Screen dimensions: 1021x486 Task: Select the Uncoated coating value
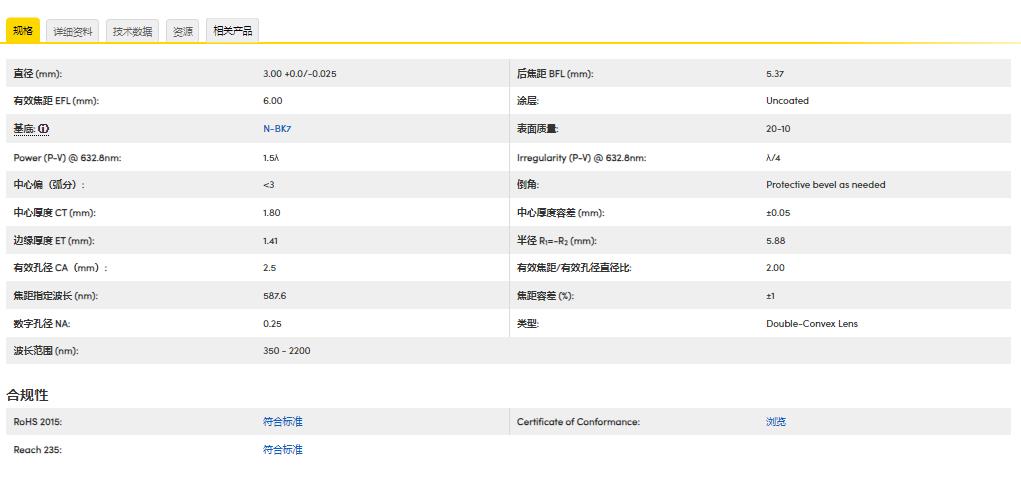click(787, 101)
